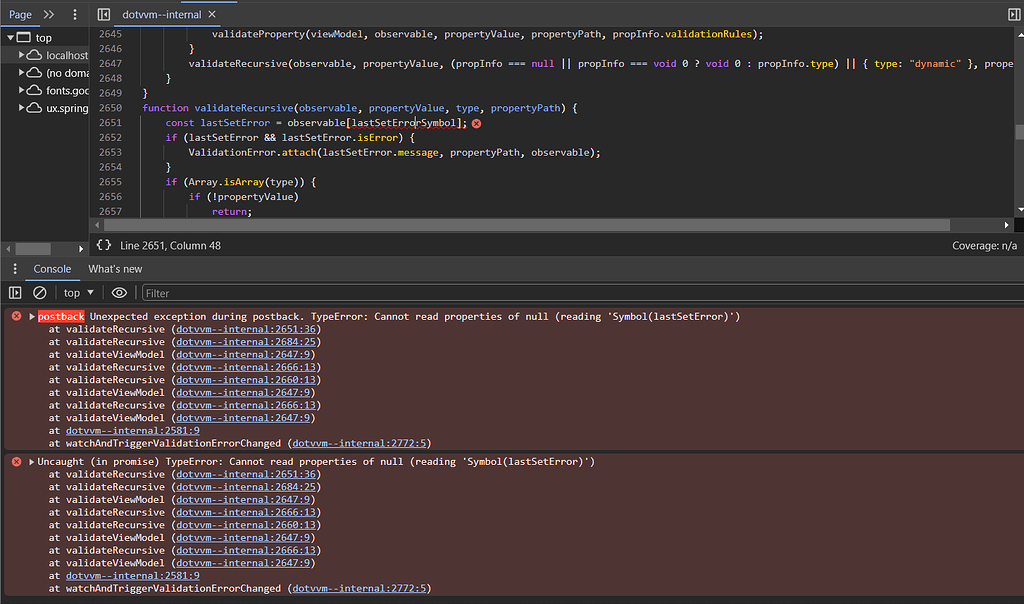Open the Console panel more options menu

(14, 268)
